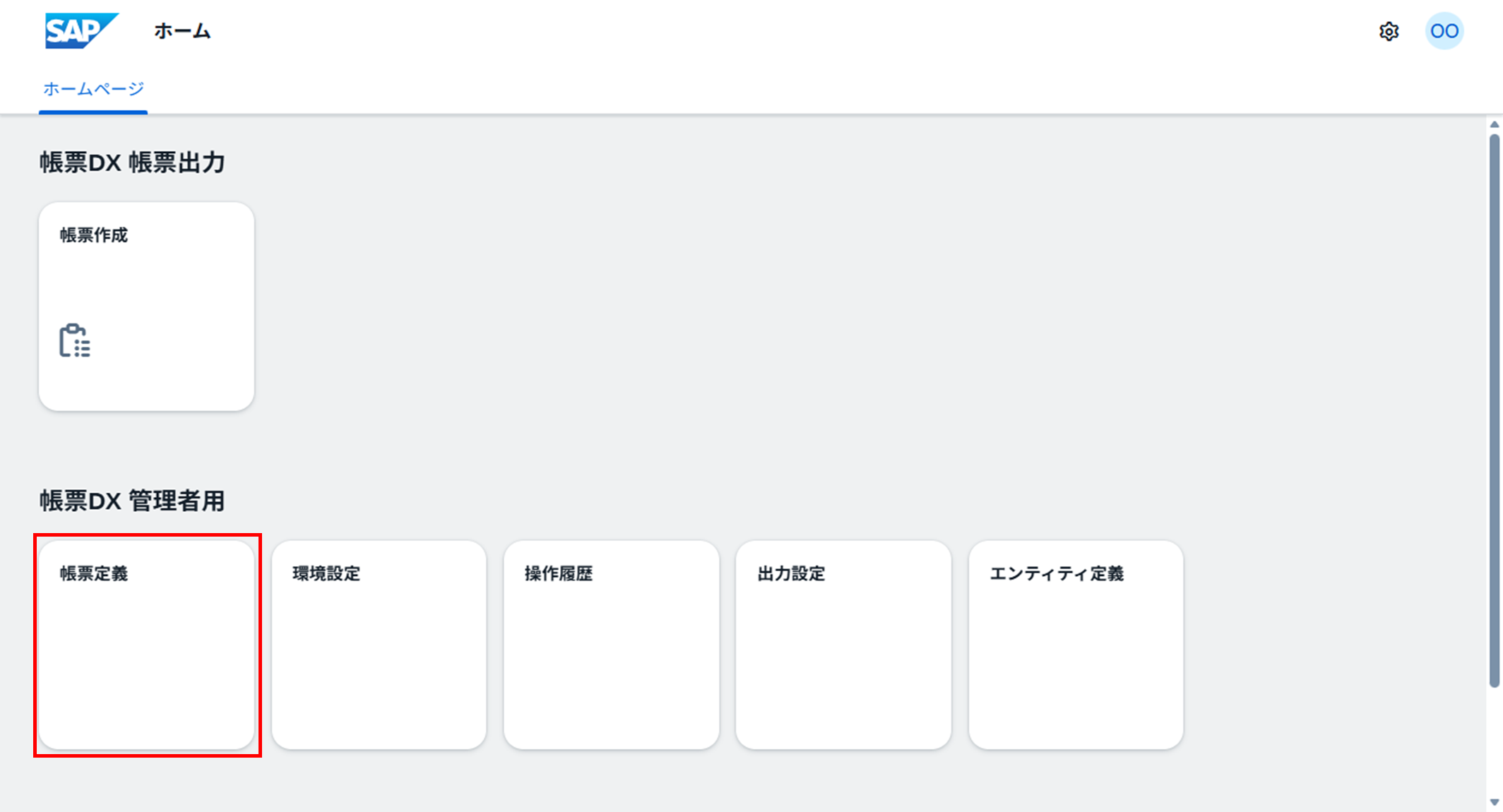This screenshot has width=1503, height=812.
Task: Open the OO user profile avatar
Action: pos(1444,31)
